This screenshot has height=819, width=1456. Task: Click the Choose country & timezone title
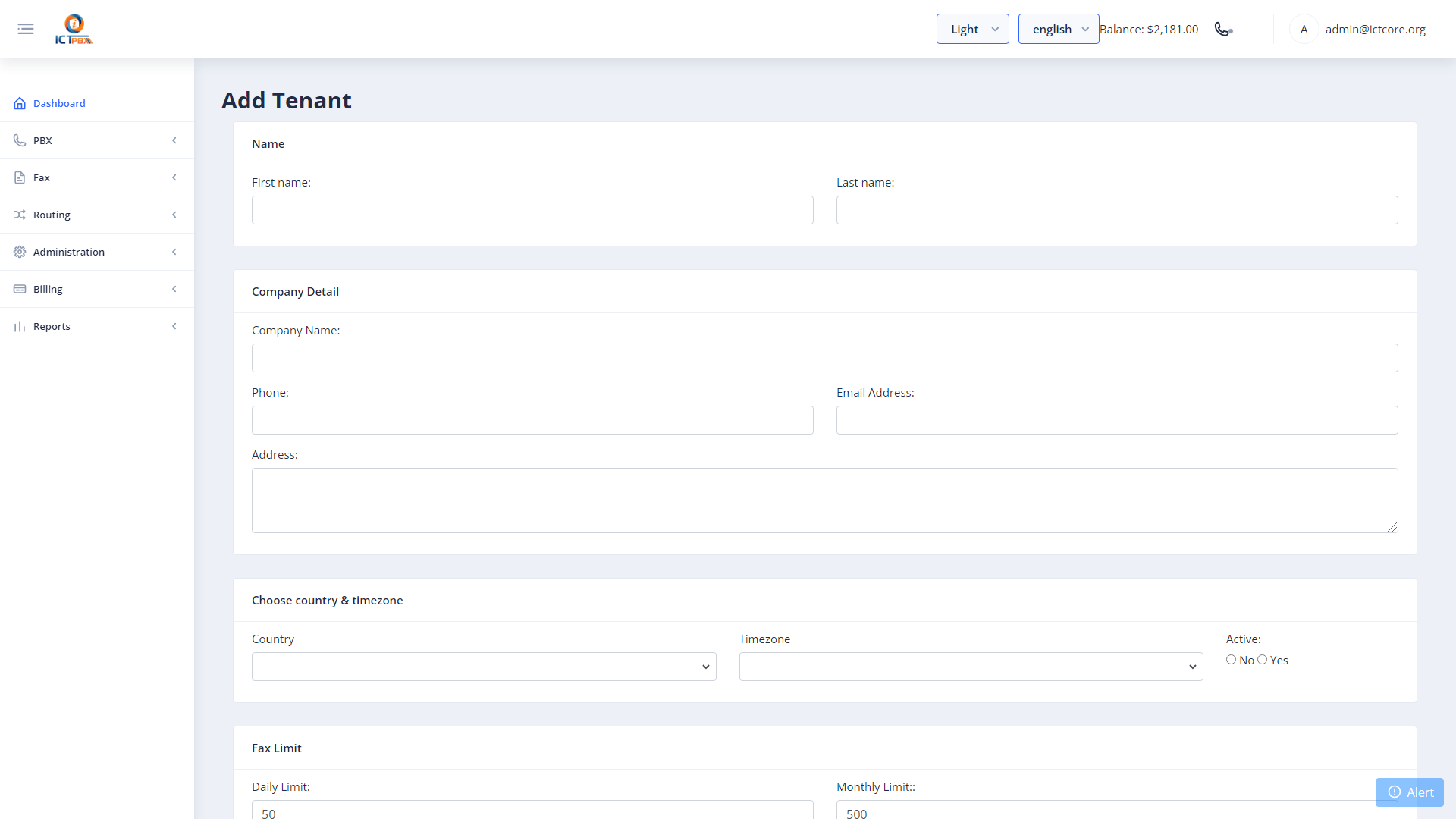[327, 600]
